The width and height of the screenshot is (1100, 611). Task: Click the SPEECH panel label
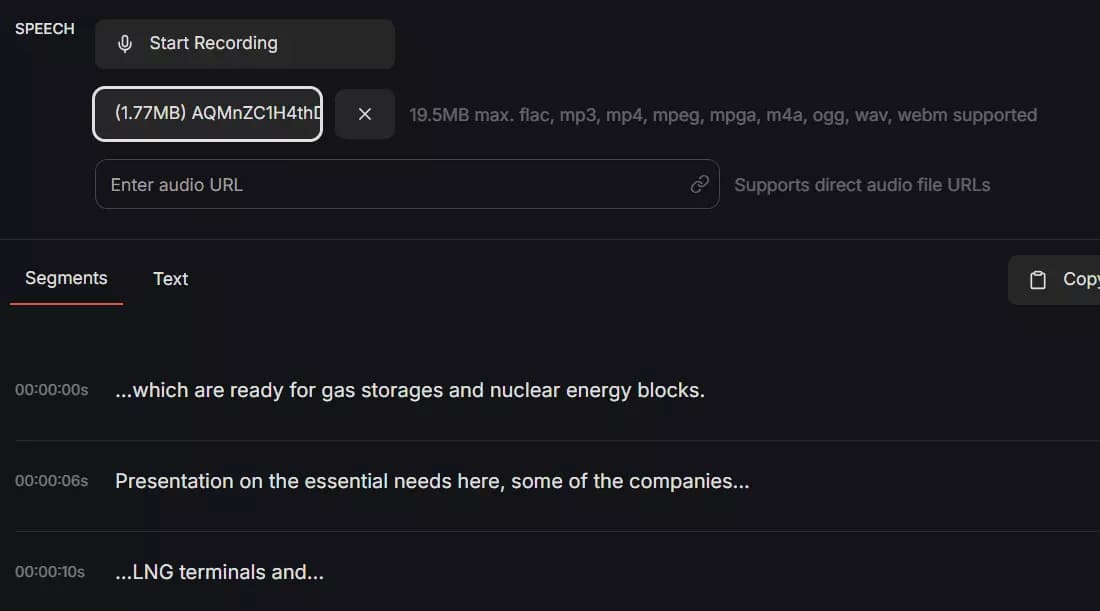click(44, 28)
